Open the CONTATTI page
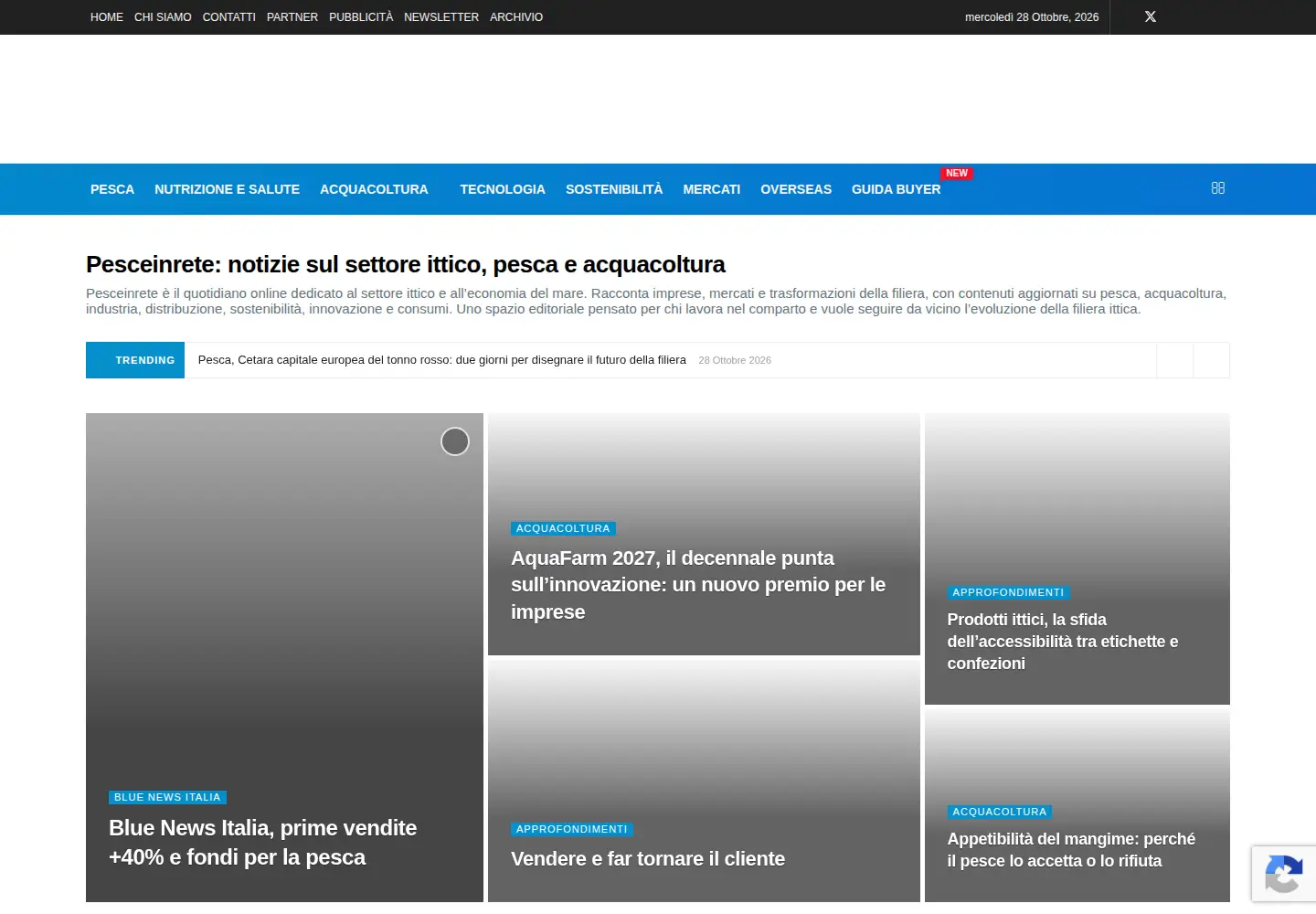 tap(229, 17)
